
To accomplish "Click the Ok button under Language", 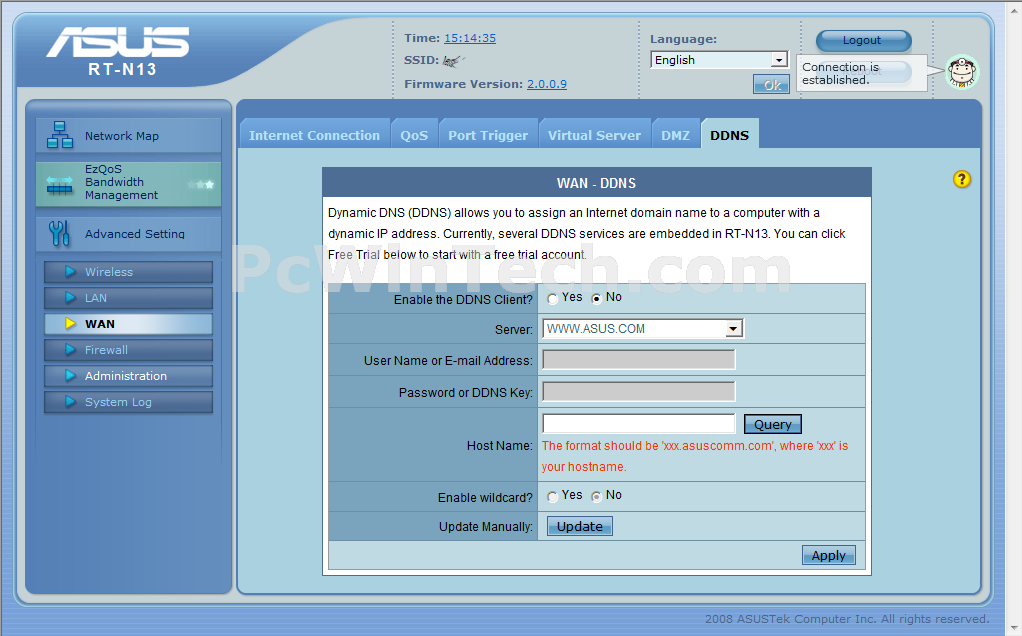I will [x=771, y=85].
